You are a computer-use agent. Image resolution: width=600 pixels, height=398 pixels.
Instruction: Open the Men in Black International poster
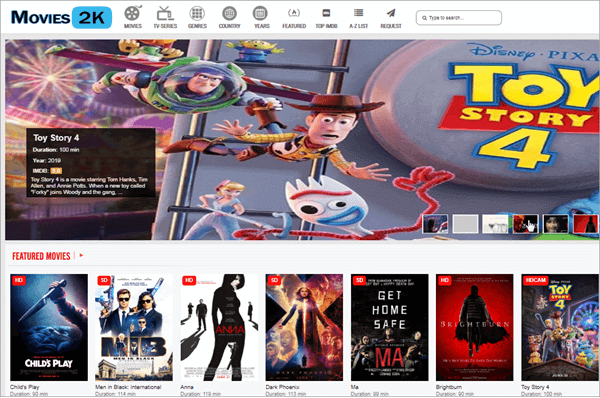click(x=134, y=327)
